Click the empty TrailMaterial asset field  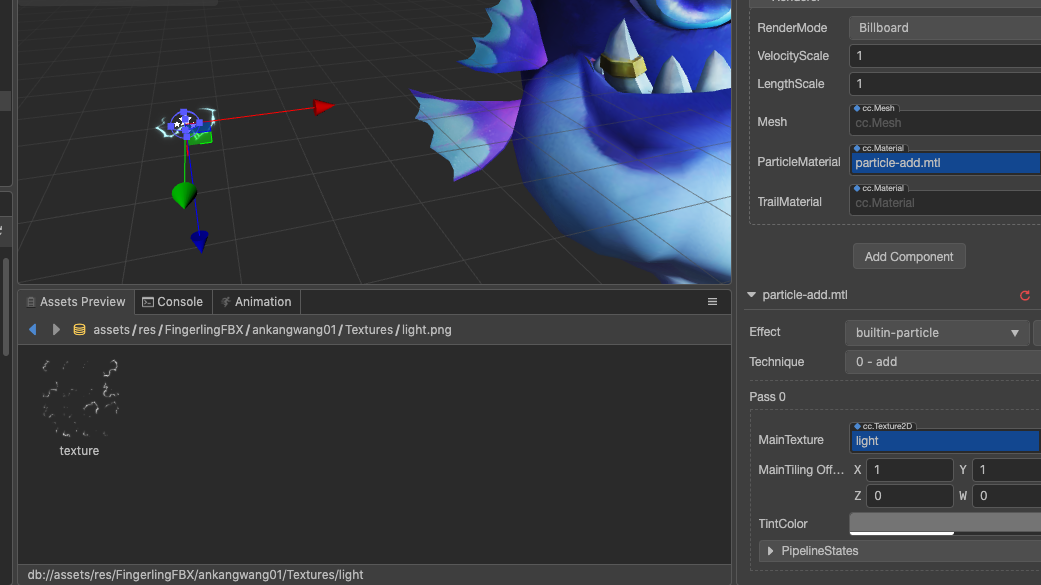click(945, 203)
